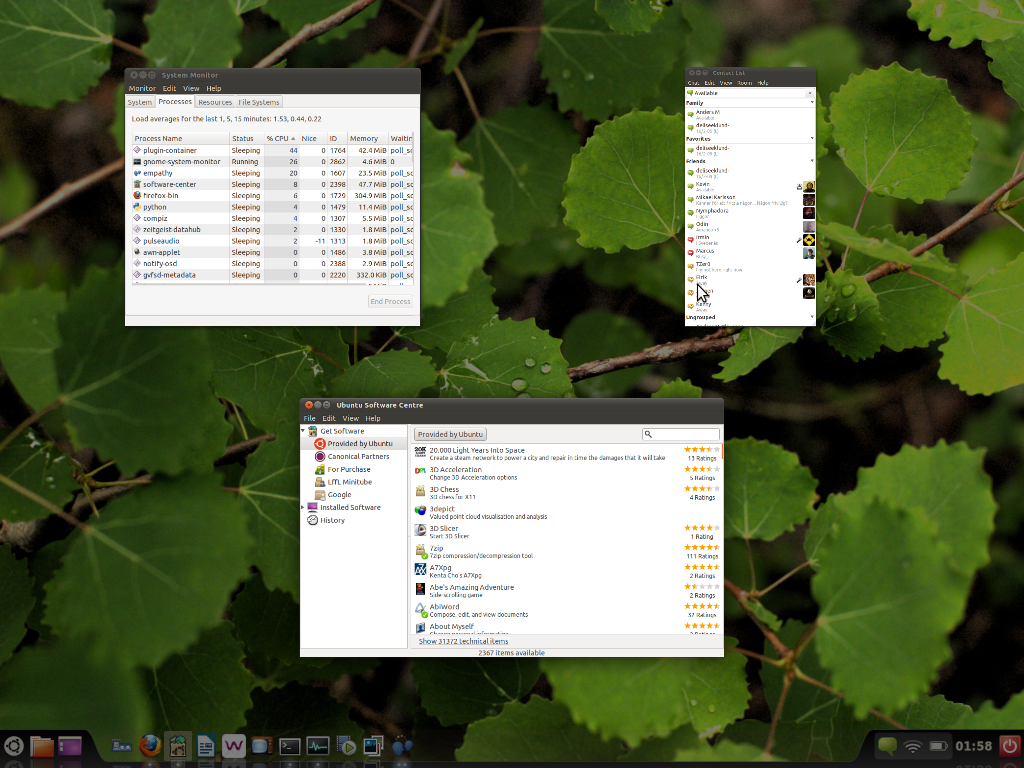Open the Wi-Fi network indicator
The width and height of the screenshot is (1024, 768).
point(912,746)
